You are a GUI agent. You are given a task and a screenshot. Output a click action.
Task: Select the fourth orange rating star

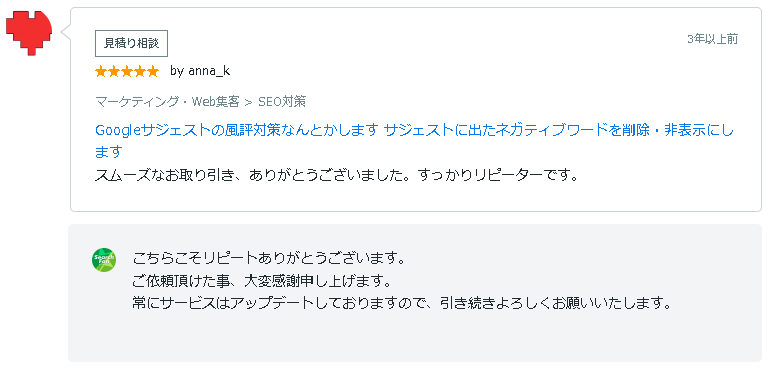pos(139,72)
